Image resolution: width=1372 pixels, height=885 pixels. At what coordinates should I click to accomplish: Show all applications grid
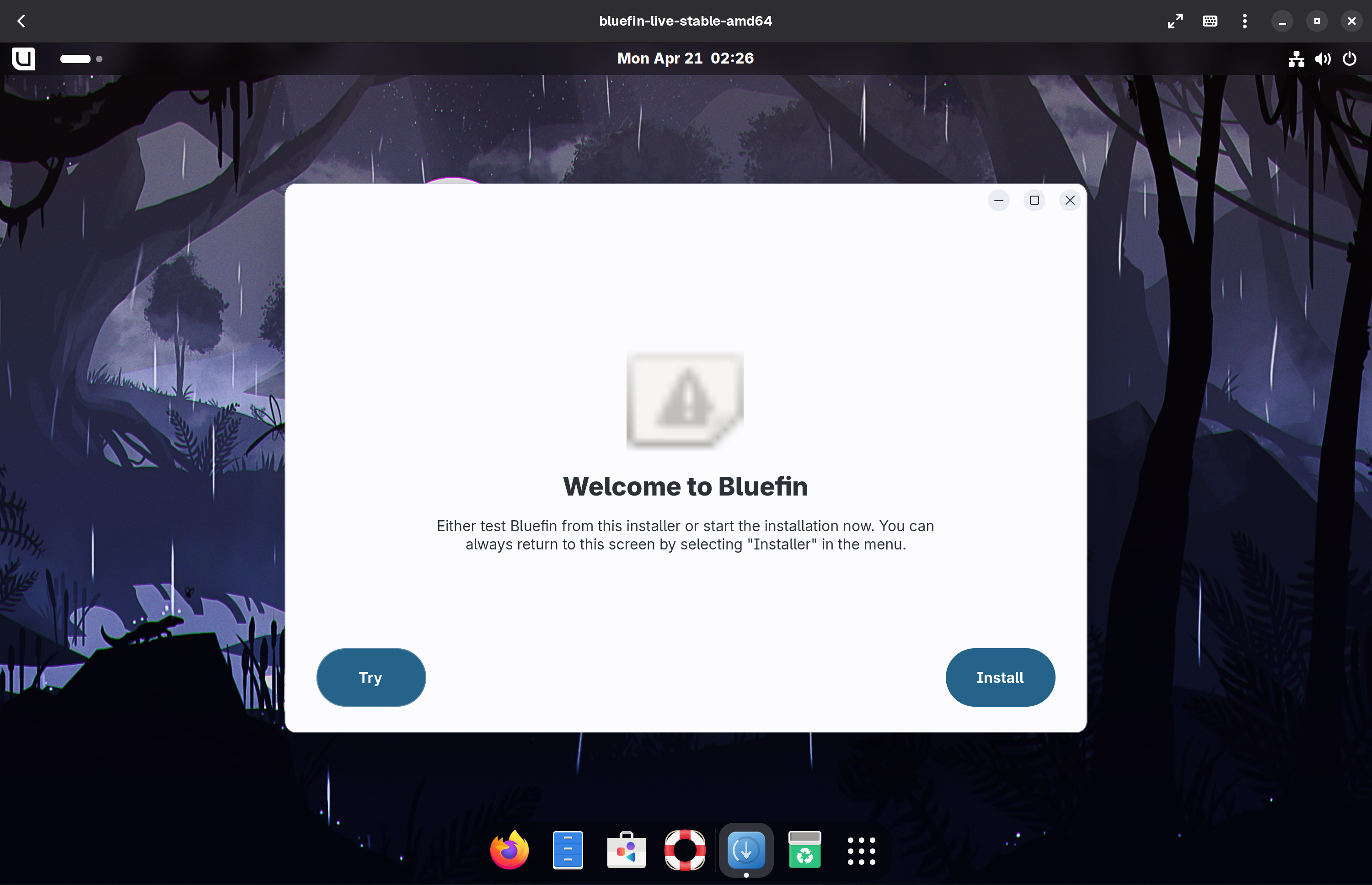[x=861, y=850]
